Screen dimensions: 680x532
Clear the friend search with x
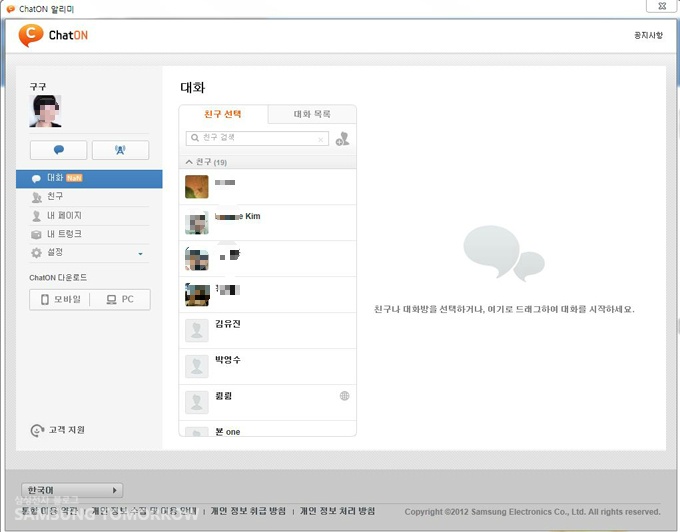click(321, 140)
